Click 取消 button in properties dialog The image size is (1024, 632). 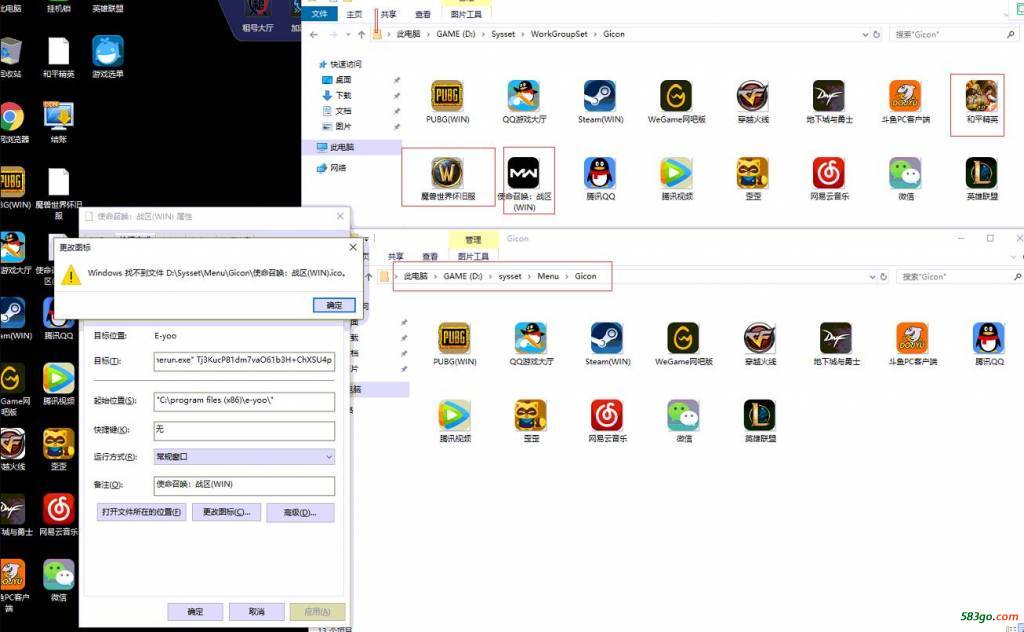257,612
